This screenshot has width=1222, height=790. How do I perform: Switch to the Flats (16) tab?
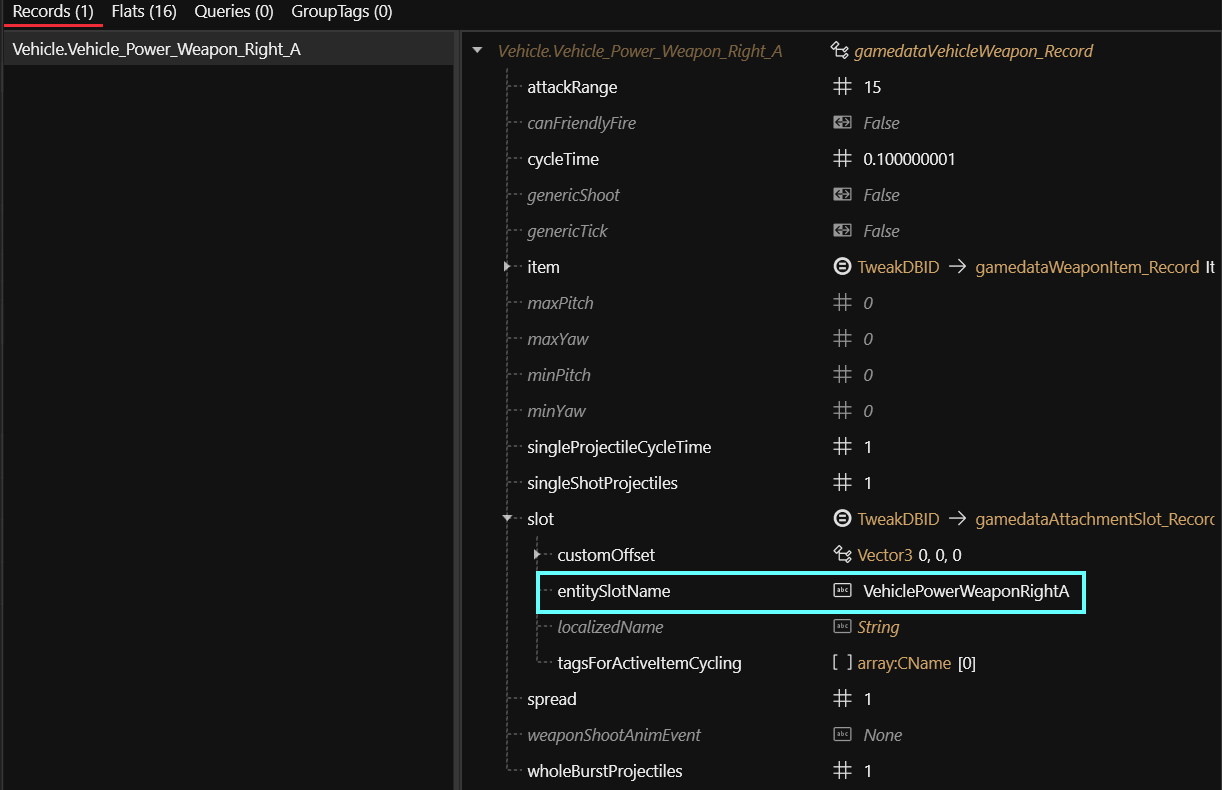click(x=144, y=12)
